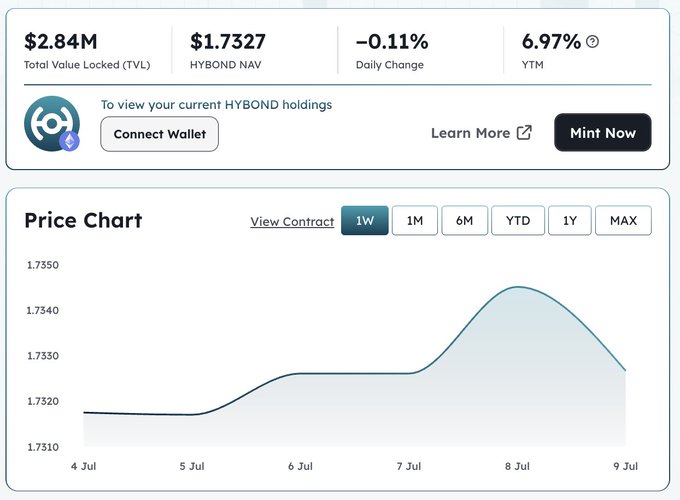Click the 5 Jul x-axis label

pos(192,466)
